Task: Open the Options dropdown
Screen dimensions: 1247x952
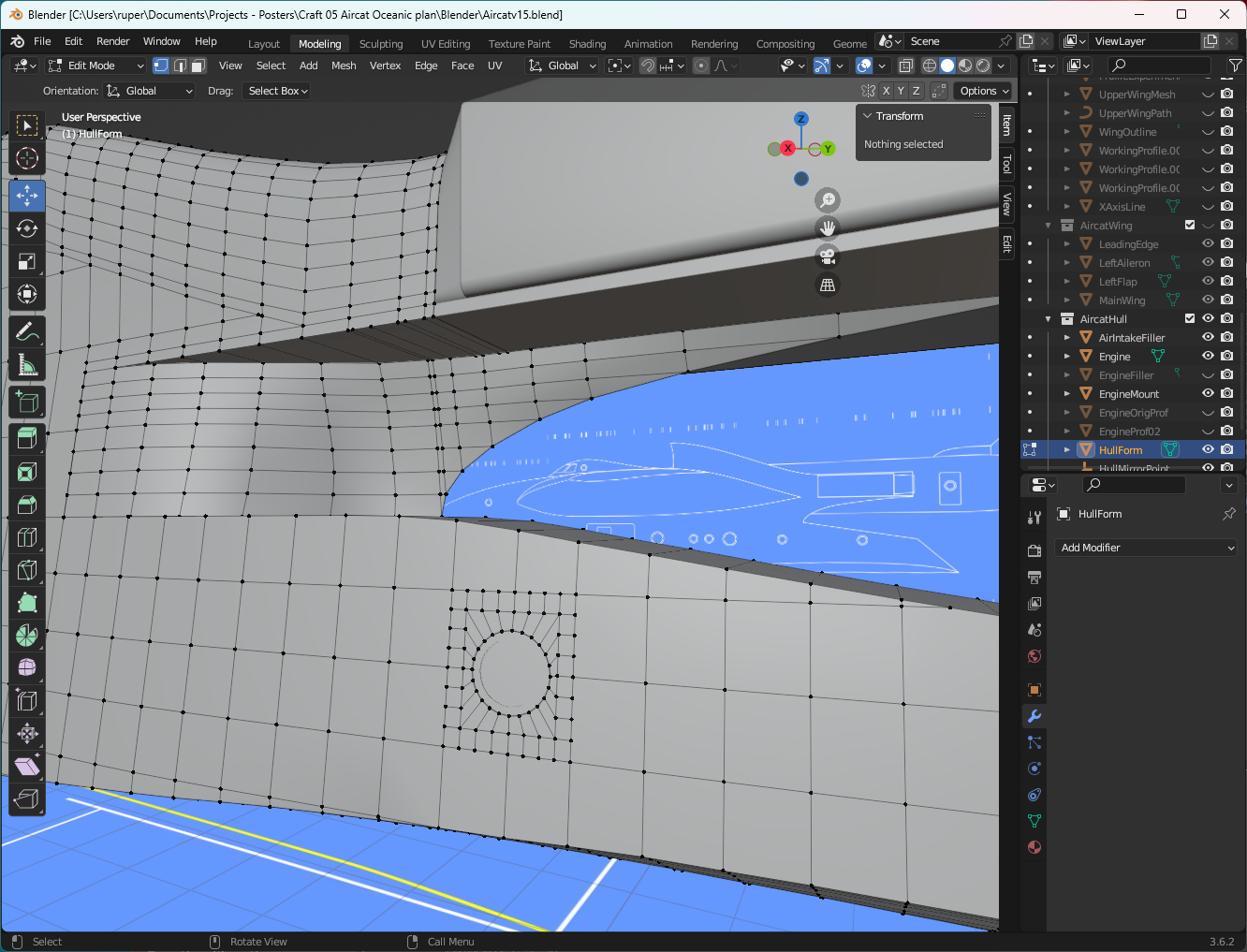Action: [983, 91]
